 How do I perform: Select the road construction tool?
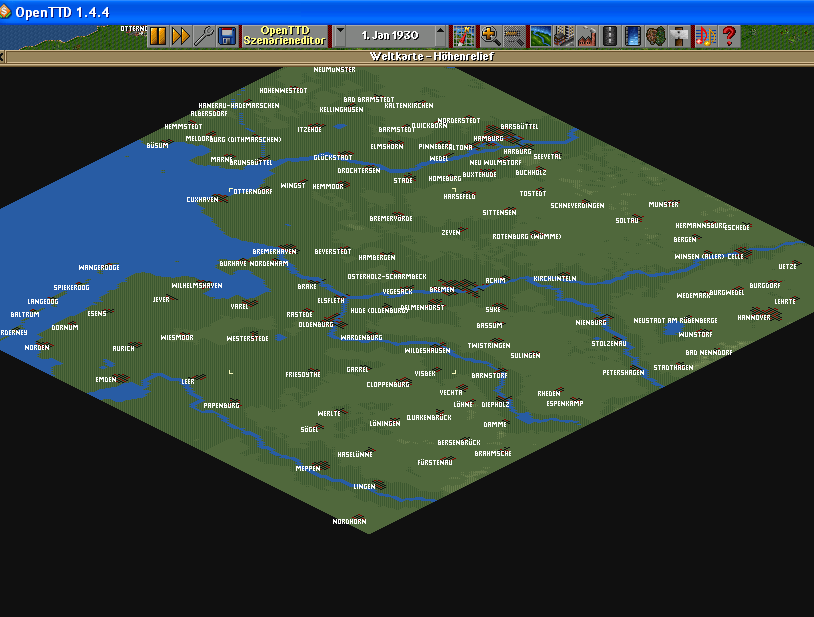609,36
